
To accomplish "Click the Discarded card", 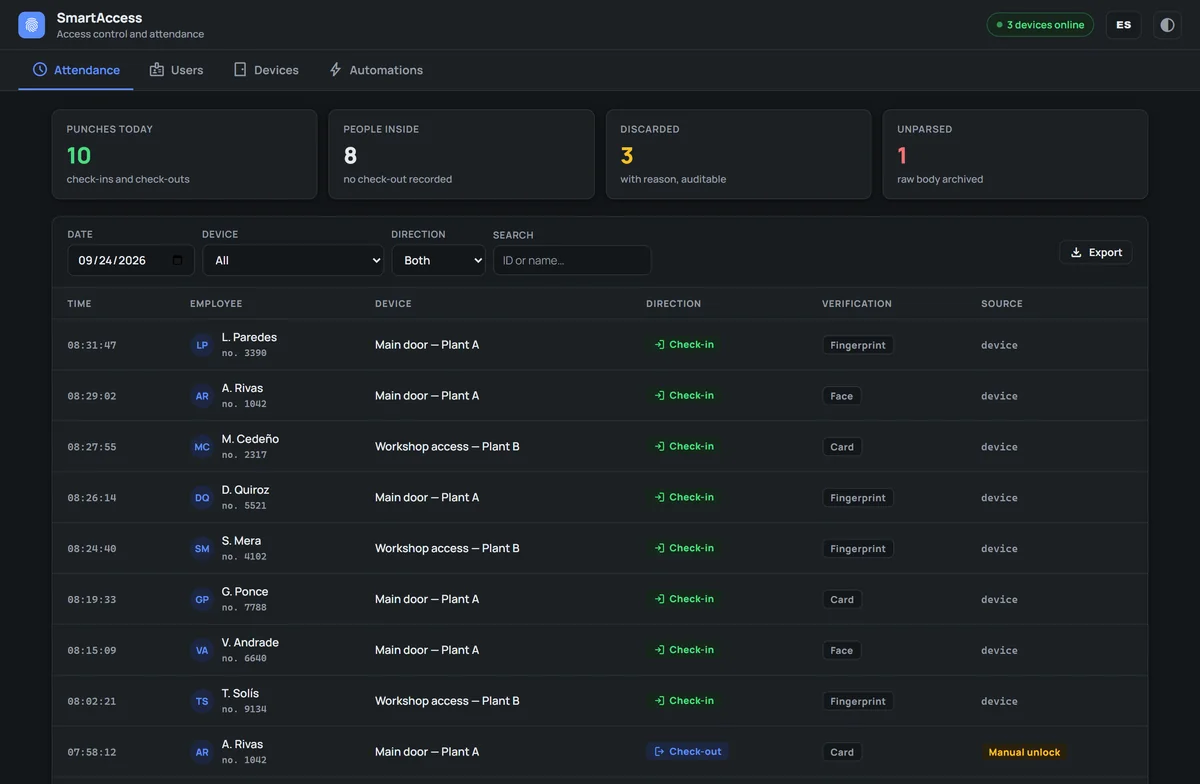I will 738,154.
